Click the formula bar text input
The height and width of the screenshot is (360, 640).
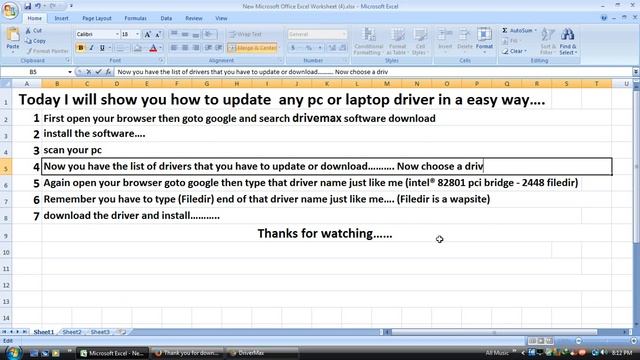[x=372, y=72]
